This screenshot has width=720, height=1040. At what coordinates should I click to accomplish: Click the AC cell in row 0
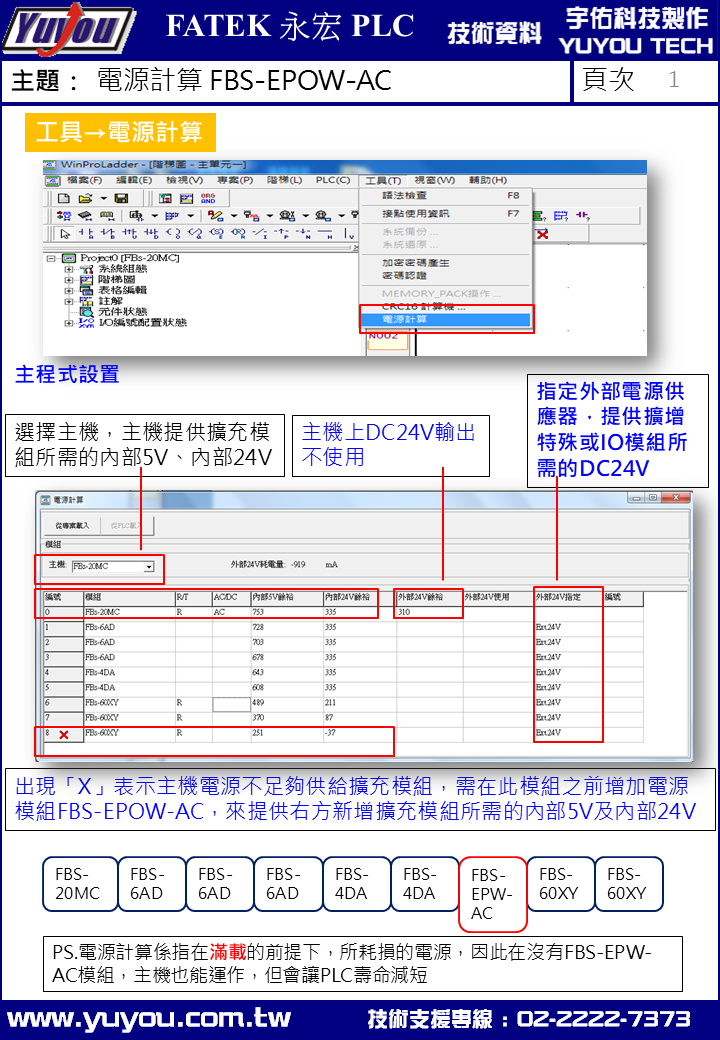tap(231, 612)
